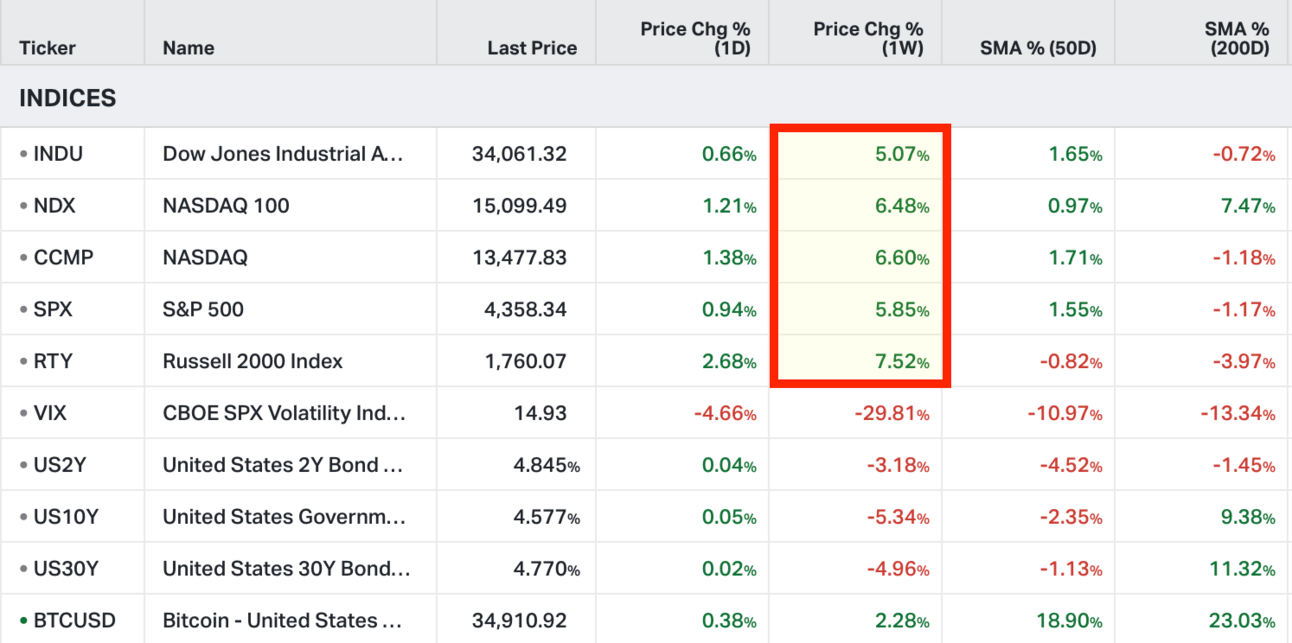
Task: Click the US2Y yield 4.845%
Action: click(x=548, y=465)
